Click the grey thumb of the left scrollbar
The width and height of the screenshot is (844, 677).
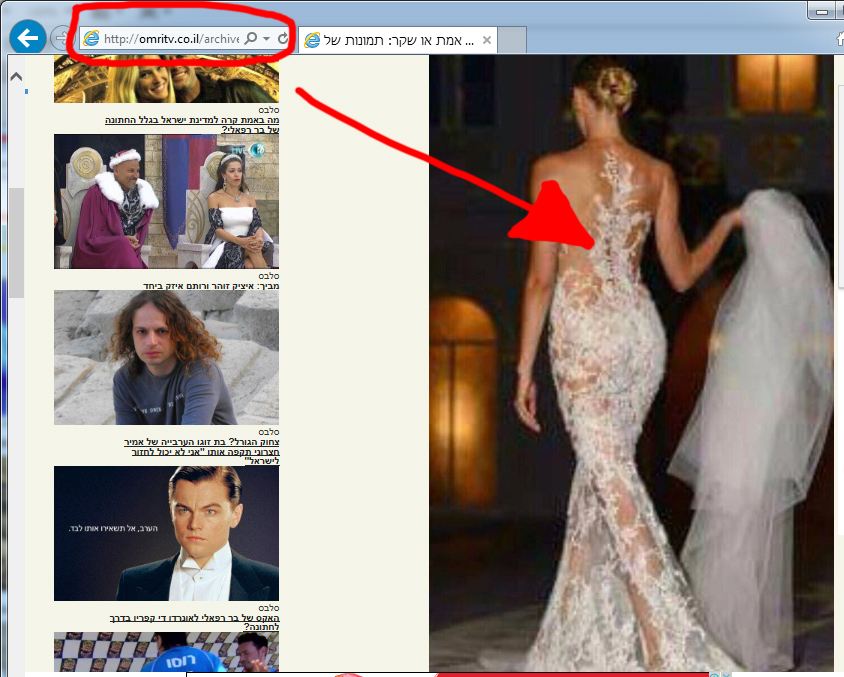[x=16, y=242]
